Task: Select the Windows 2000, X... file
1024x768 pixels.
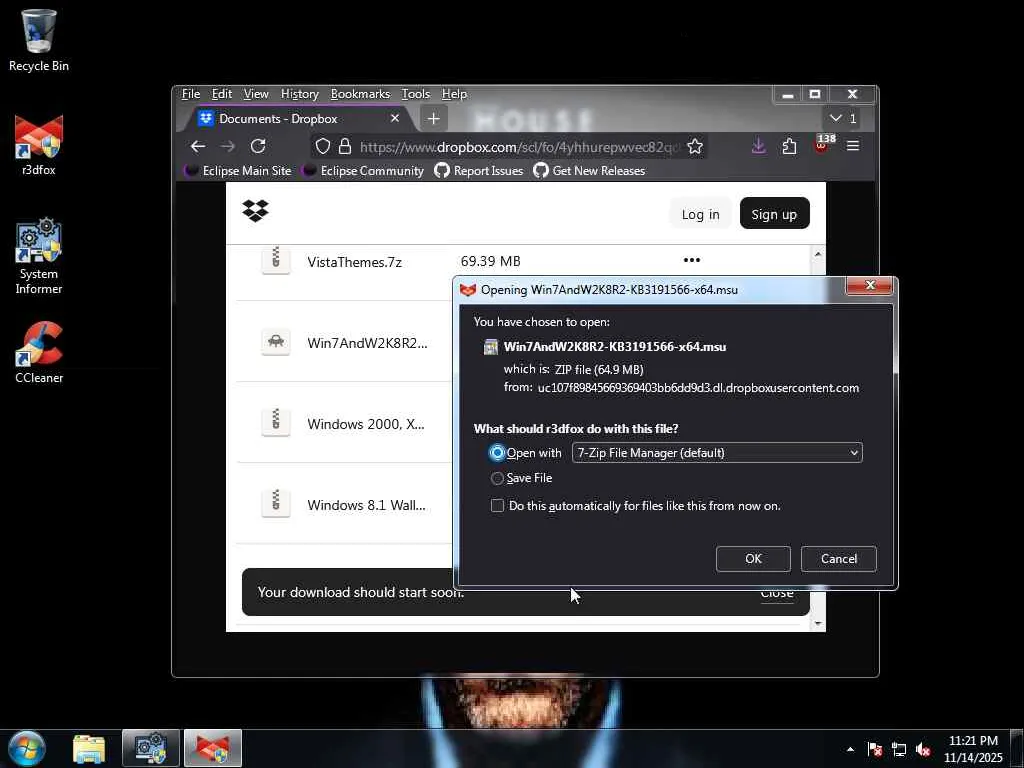Action: [x=366, y=424]
